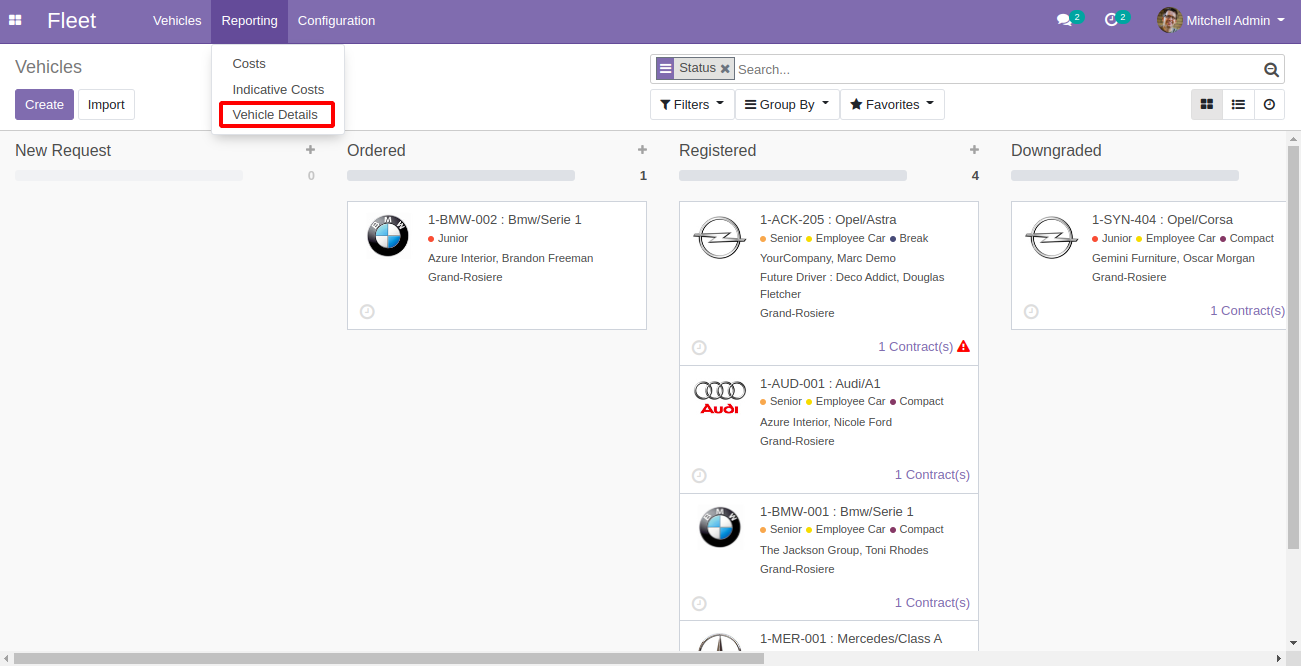Screen dimensions: 1301x666
Task: Open the conversations chat icon
Action: 1064,20
